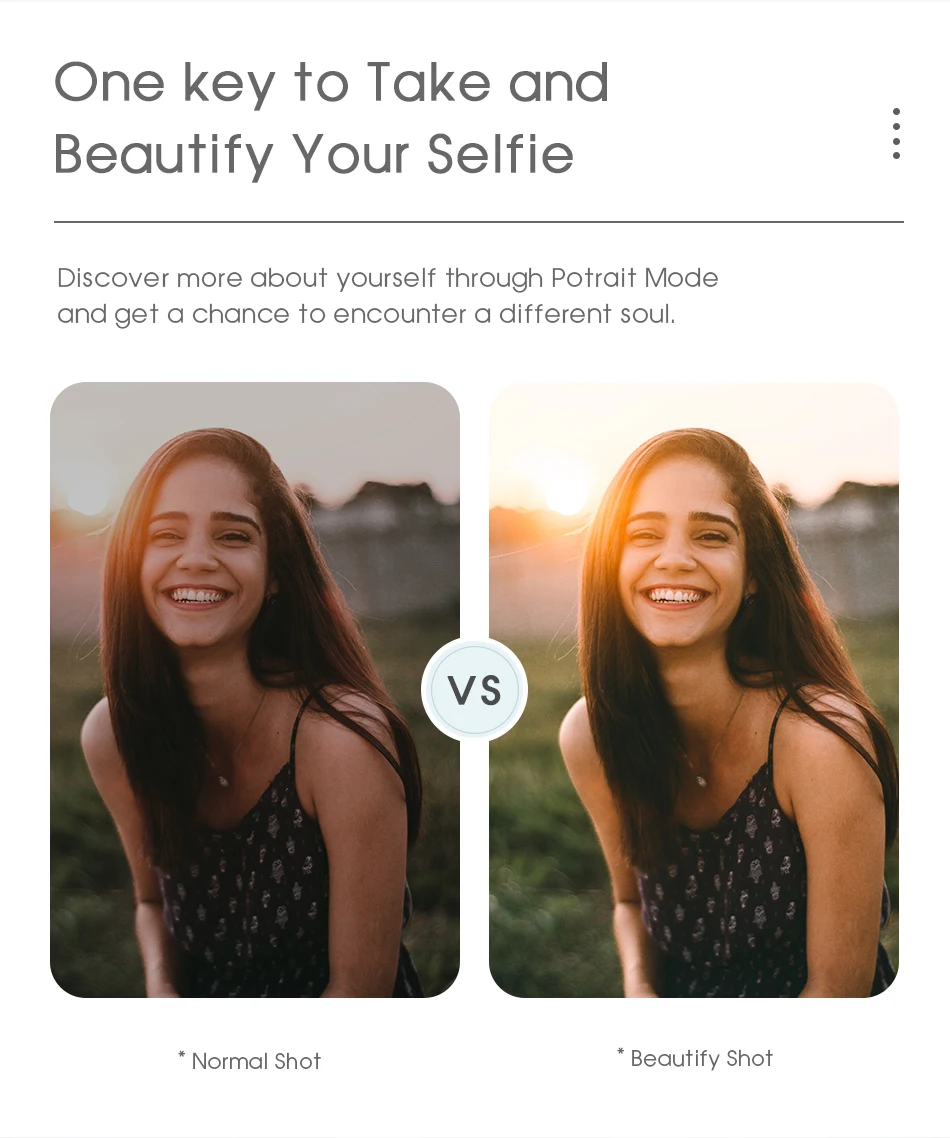The image size is (950, 1138).
Task: Click the horizontal divider under the heading
Action: pyautogui.click(x=478, y=221)
